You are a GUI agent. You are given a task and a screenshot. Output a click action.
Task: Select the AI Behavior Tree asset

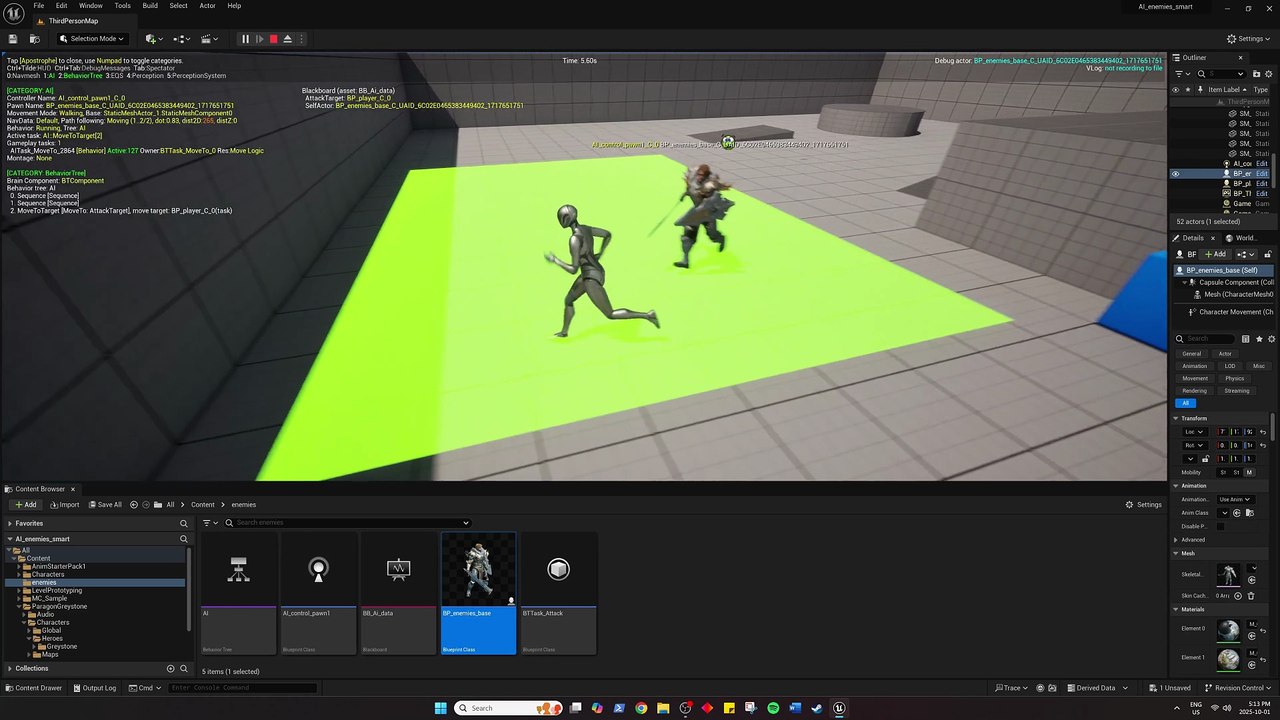[x=238, y=593]
